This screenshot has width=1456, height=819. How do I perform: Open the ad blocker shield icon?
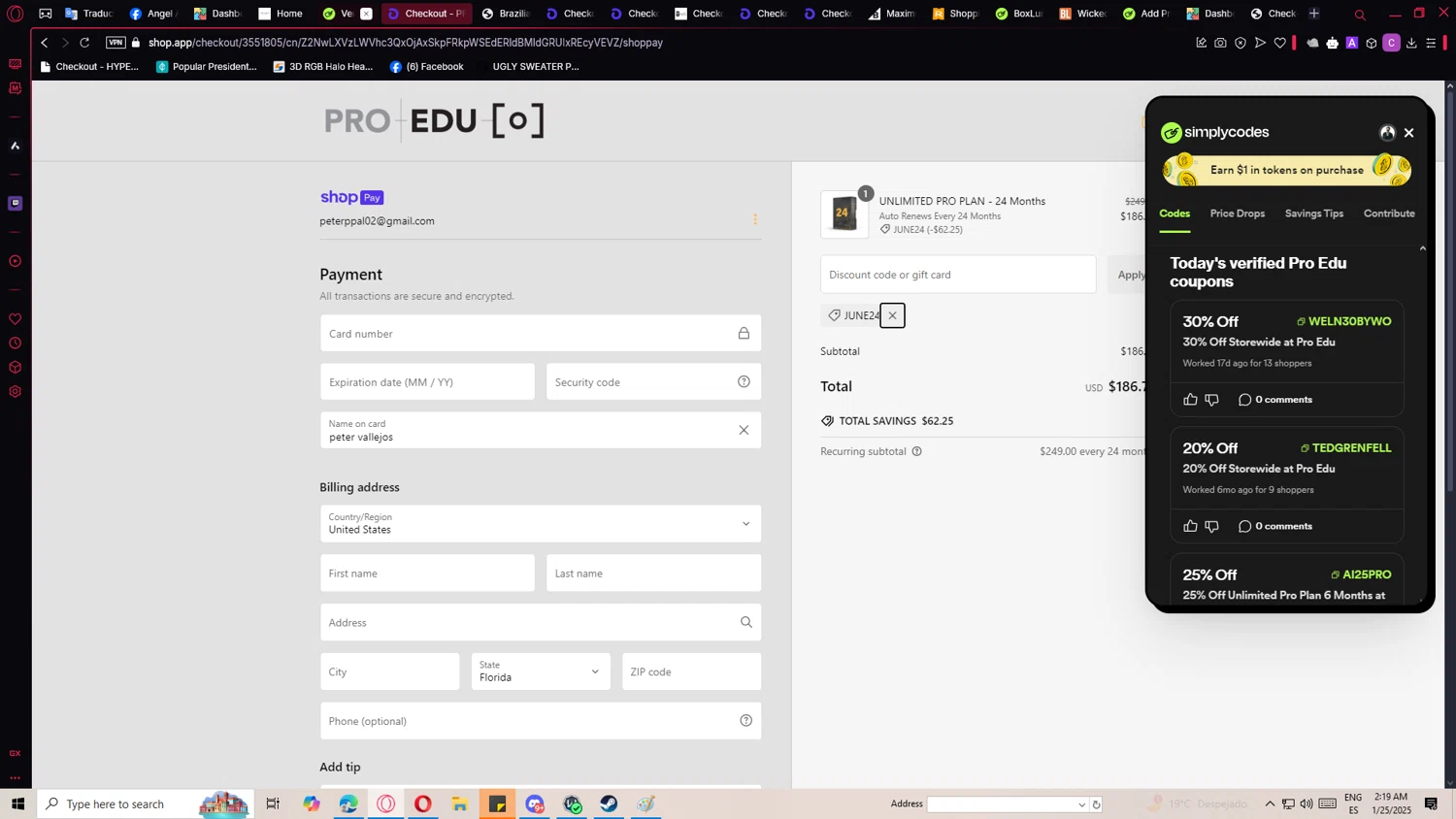coord(1240,43)
